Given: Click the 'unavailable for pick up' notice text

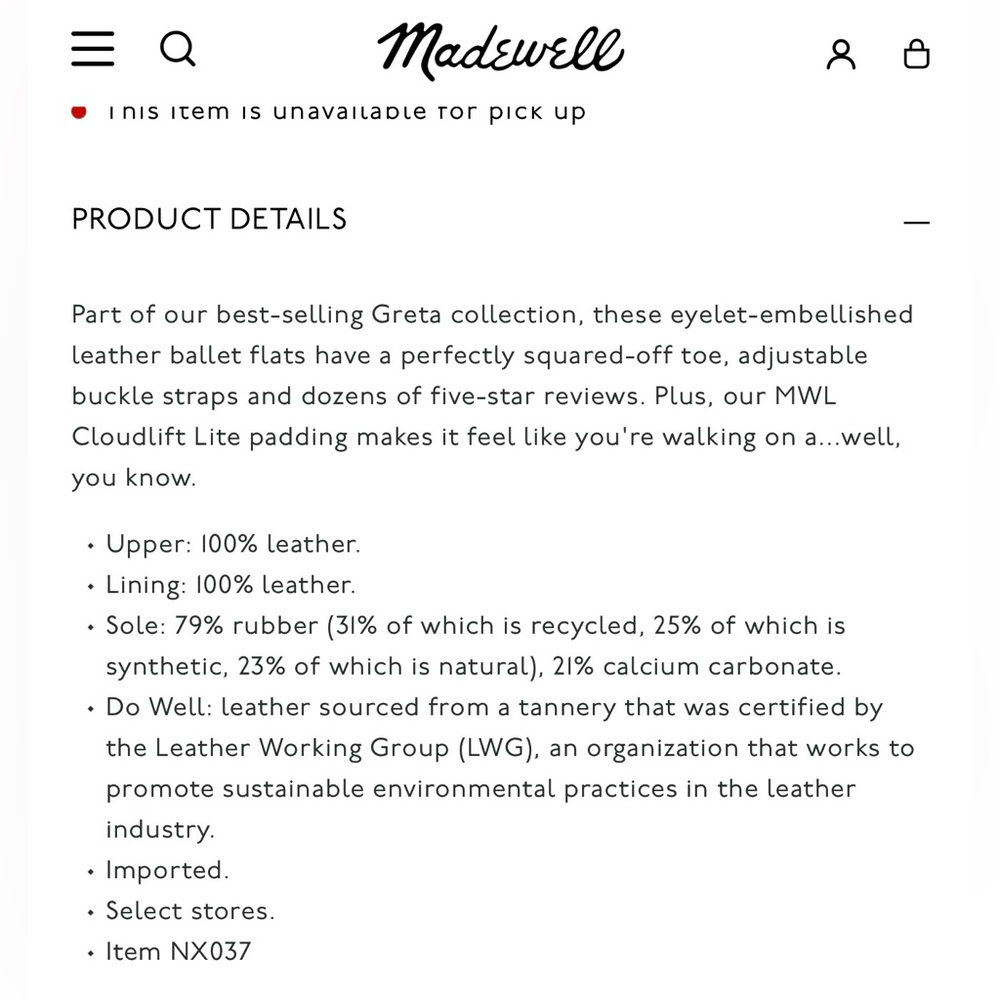Looking at the screenshot, I should click(346, 112).
